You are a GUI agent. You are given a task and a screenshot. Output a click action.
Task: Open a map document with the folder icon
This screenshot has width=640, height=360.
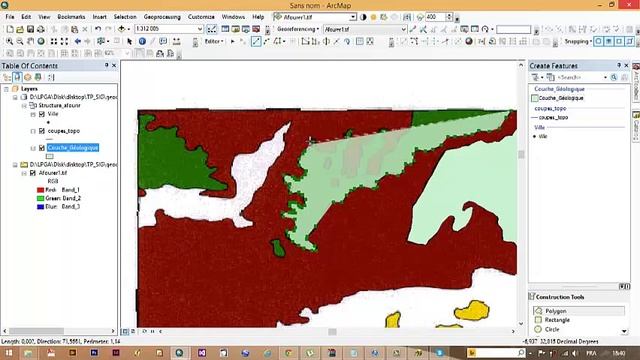20,29
